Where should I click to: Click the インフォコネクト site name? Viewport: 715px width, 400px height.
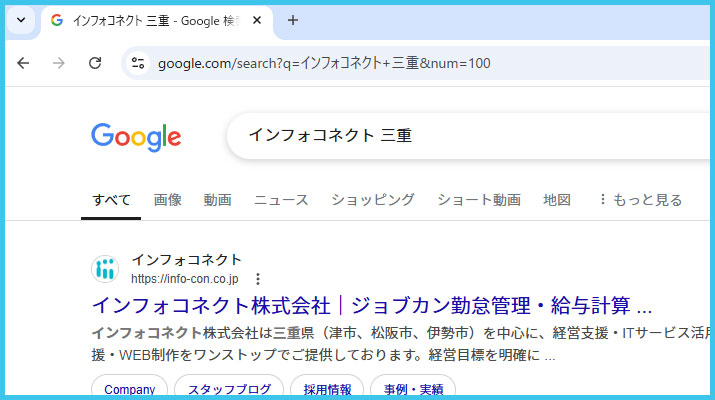187,260
